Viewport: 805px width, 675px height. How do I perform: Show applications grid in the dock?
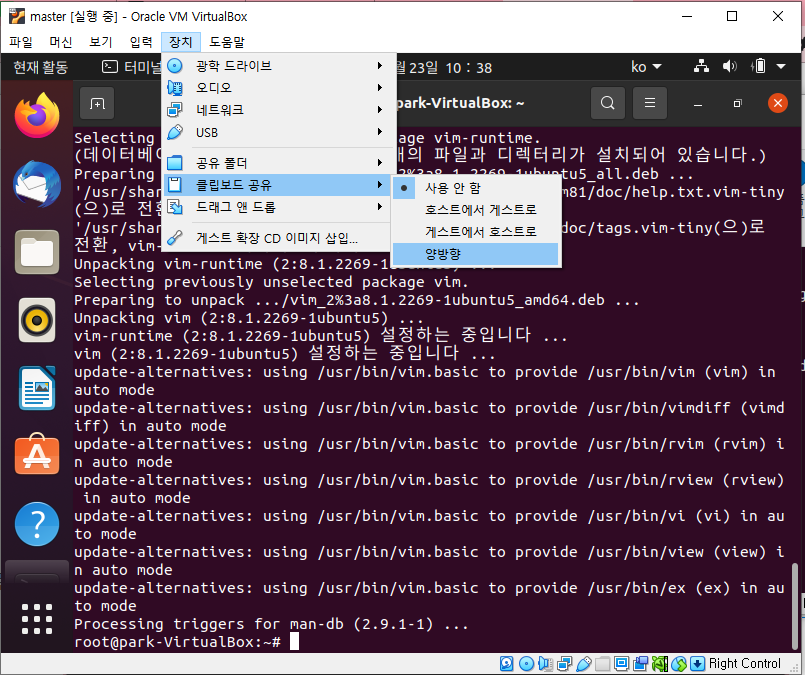click(37, 619)
